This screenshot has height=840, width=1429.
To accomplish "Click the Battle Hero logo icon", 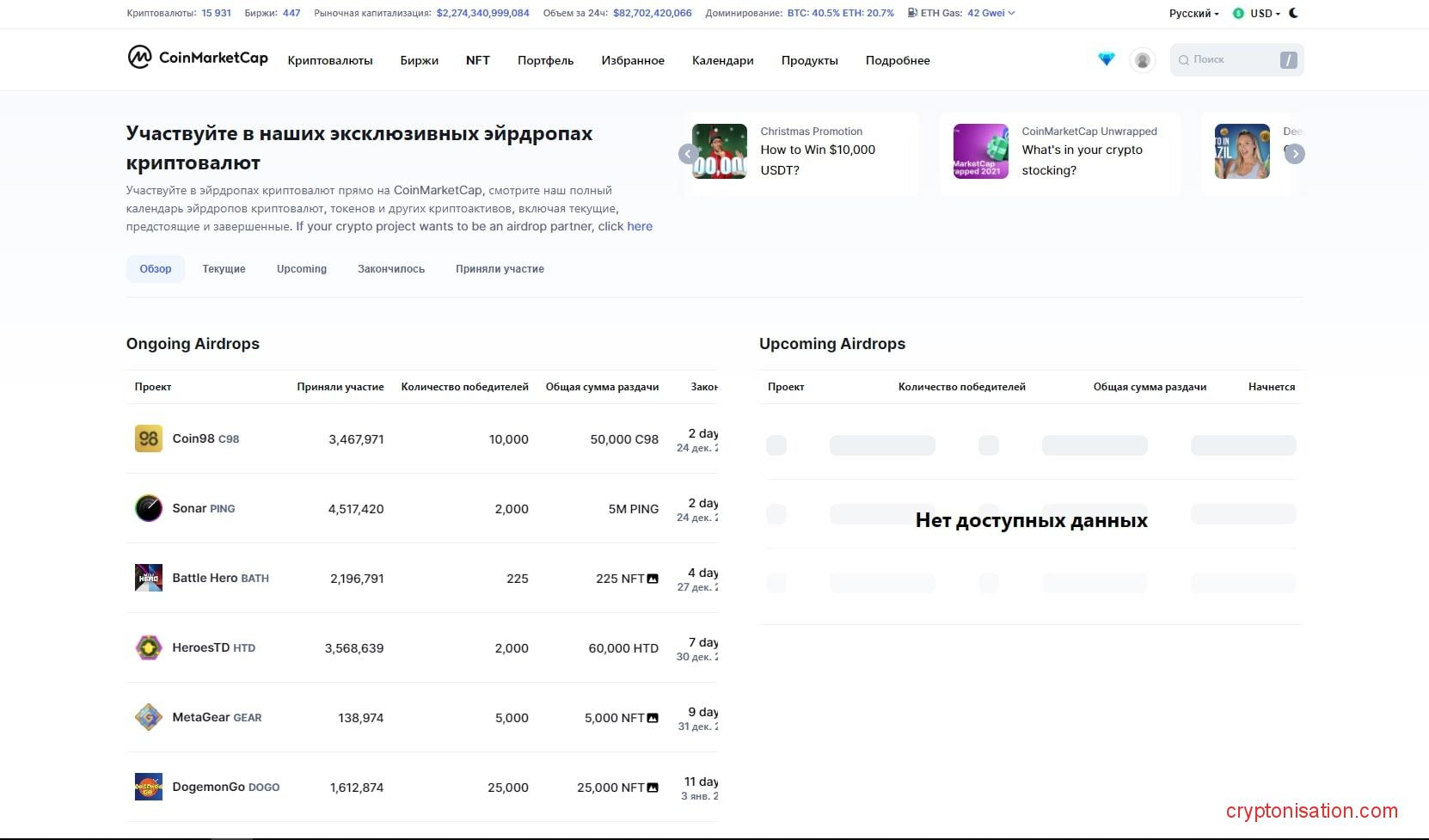I will point(149,578).
